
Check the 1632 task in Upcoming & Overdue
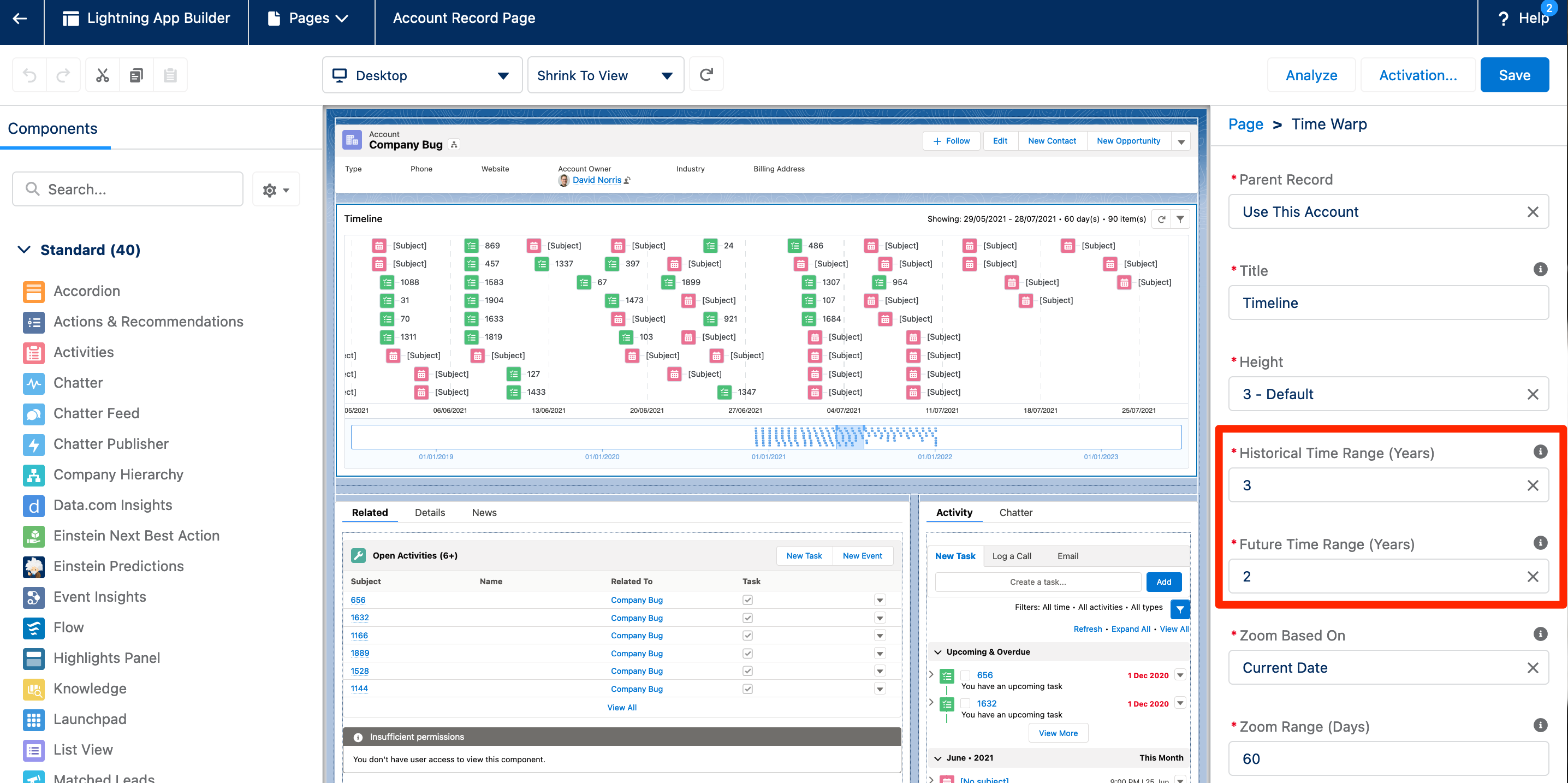tap(965, 703)
